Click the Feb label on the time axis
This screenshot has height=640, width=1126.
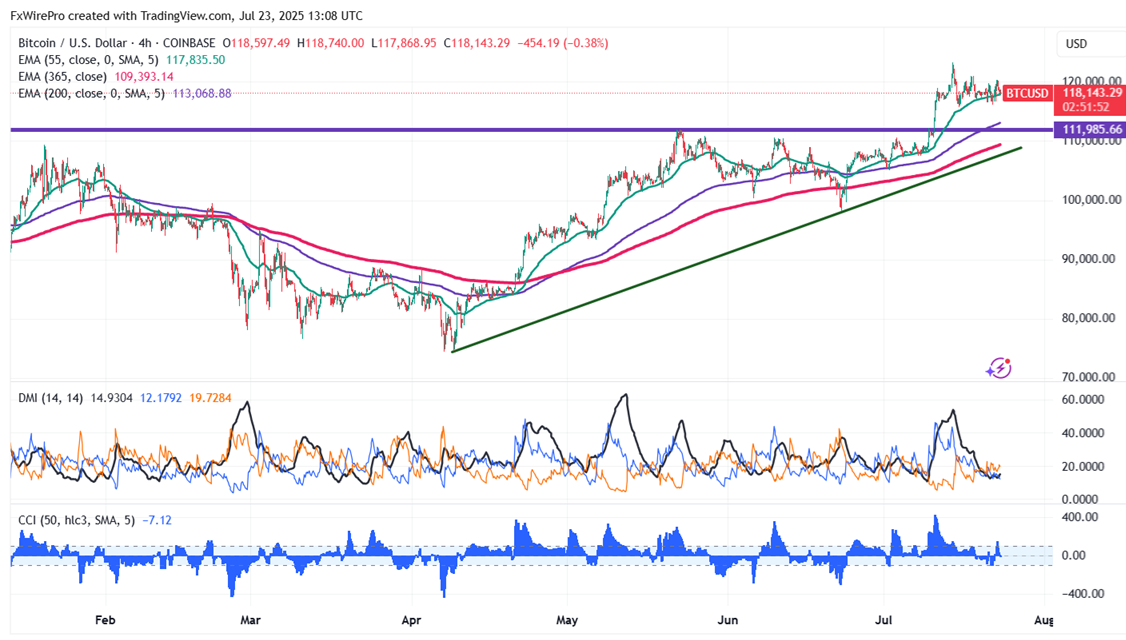[x=105, y=620]
